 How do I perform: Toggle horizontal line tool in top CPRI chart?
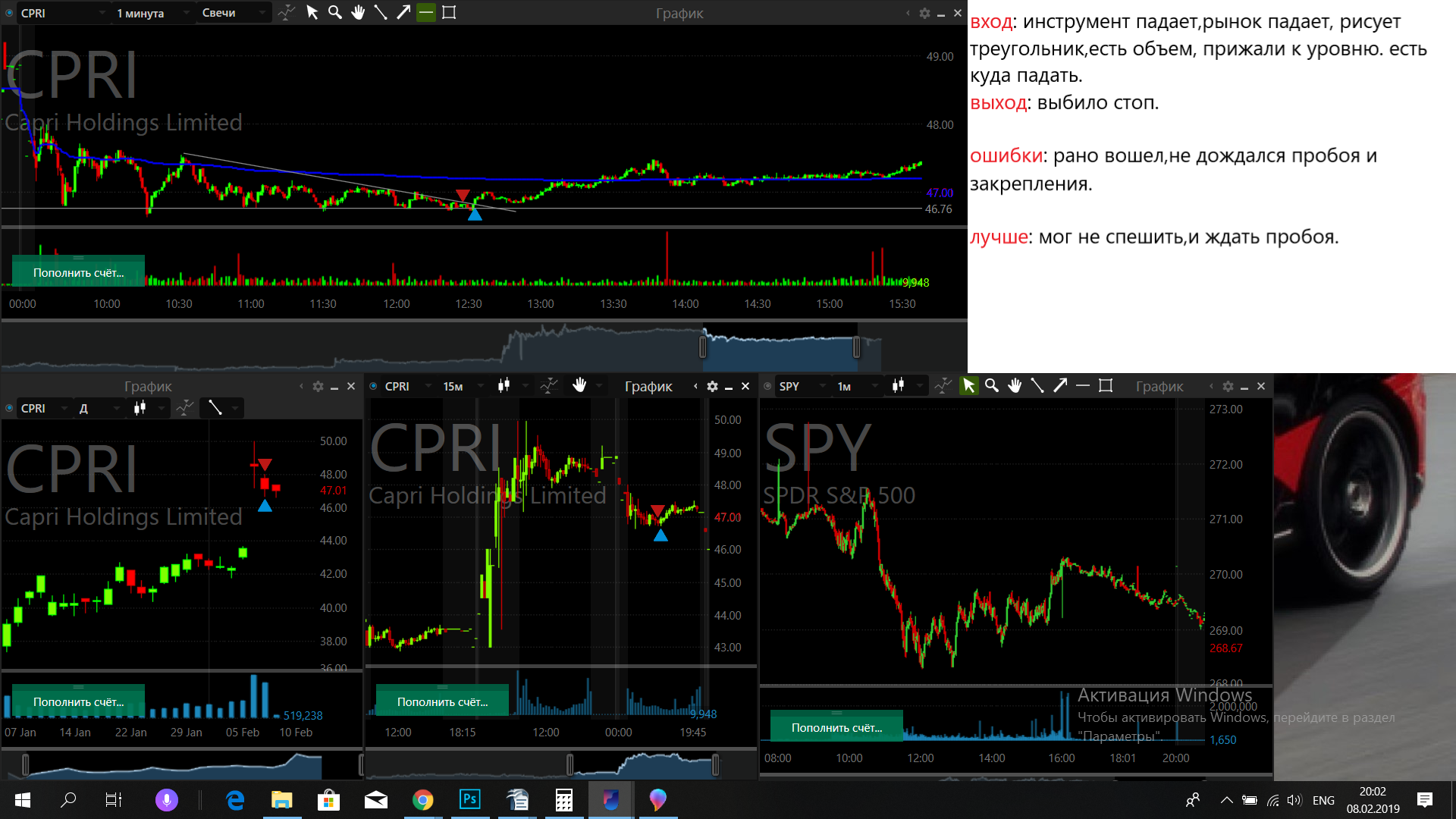[x=426, y=13]
